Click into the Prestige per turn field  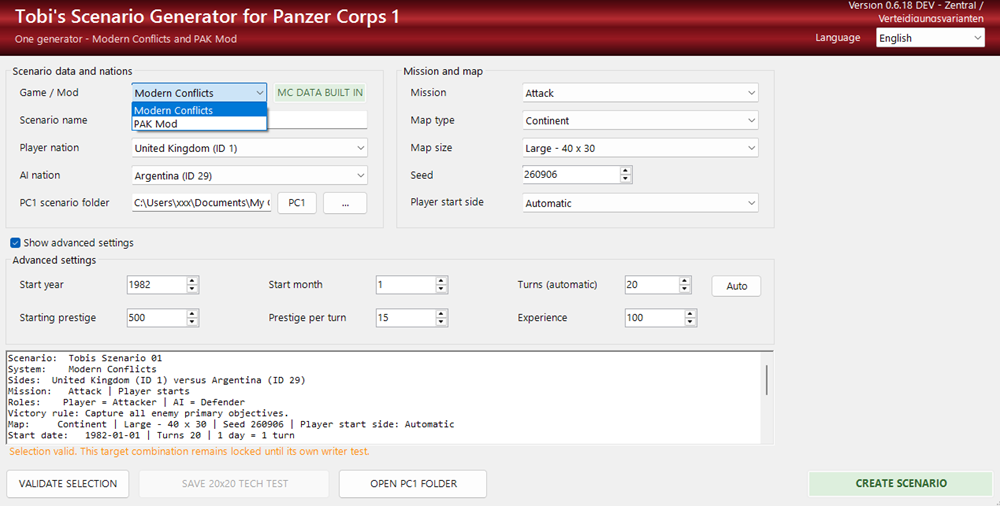tap(406, 318)
